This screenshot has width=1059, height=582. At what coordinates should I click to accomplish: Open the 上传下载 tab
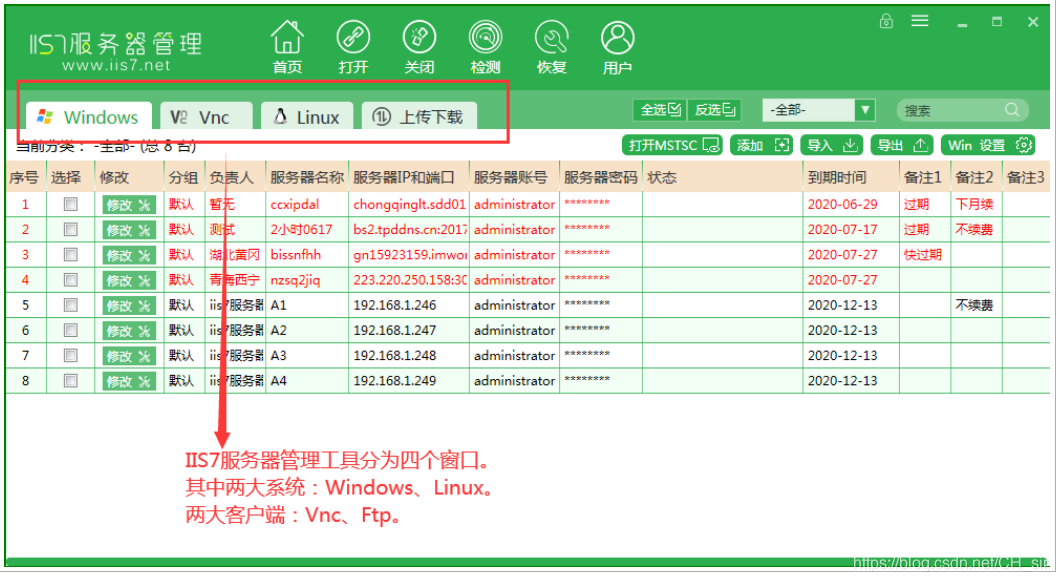[419, 117]
